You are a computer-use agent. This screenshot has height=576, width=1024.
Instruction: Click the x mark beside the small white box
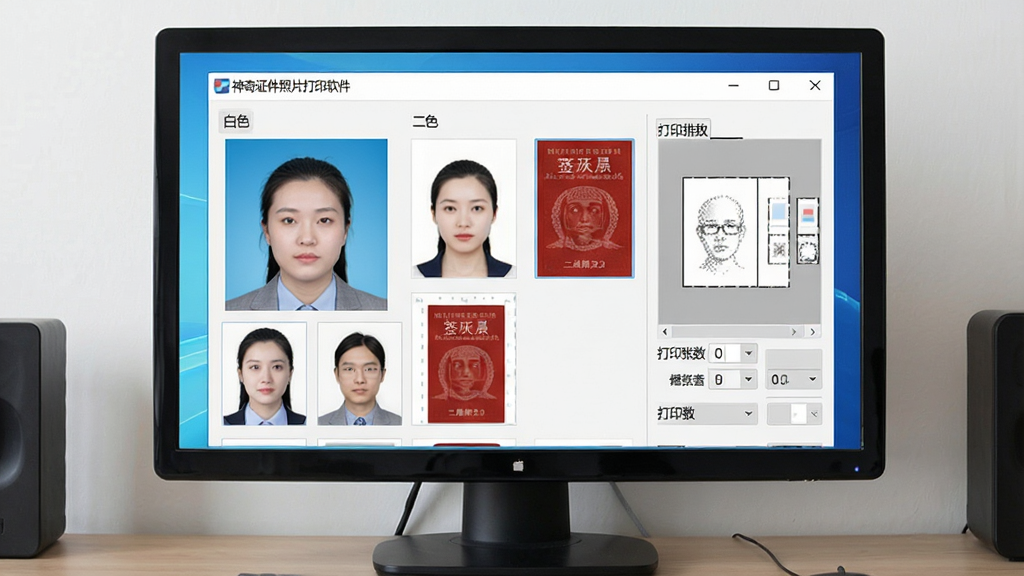(814, 414)
